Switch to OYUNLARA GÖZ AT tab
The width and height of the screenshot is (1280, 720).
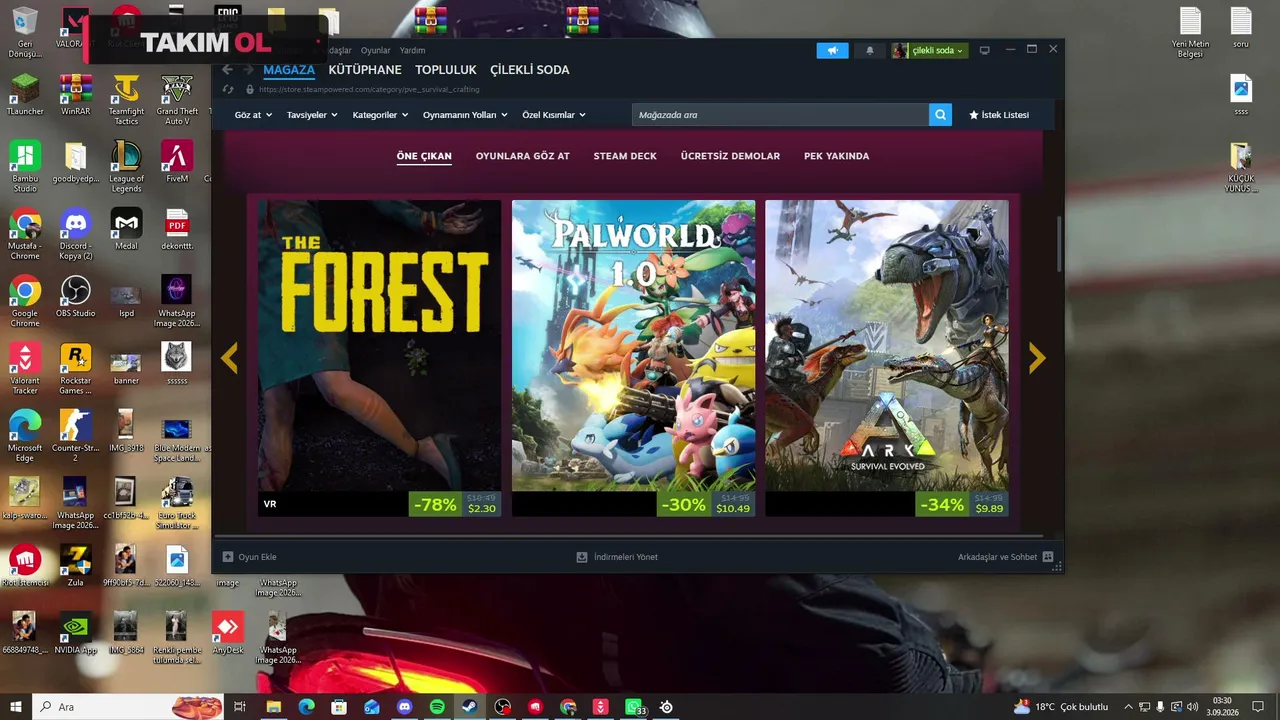523,156
